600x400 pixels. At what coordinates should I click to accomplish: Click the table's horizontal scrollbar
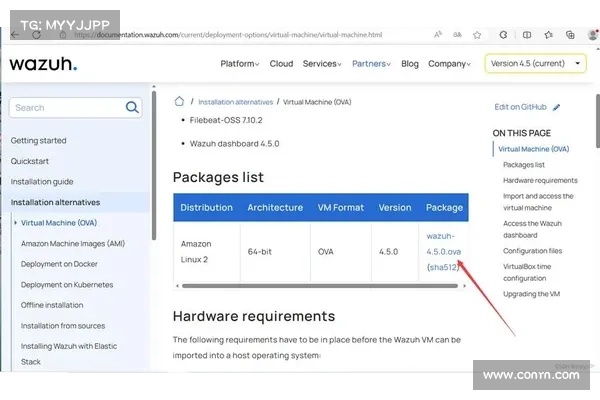tap(320, 286)
